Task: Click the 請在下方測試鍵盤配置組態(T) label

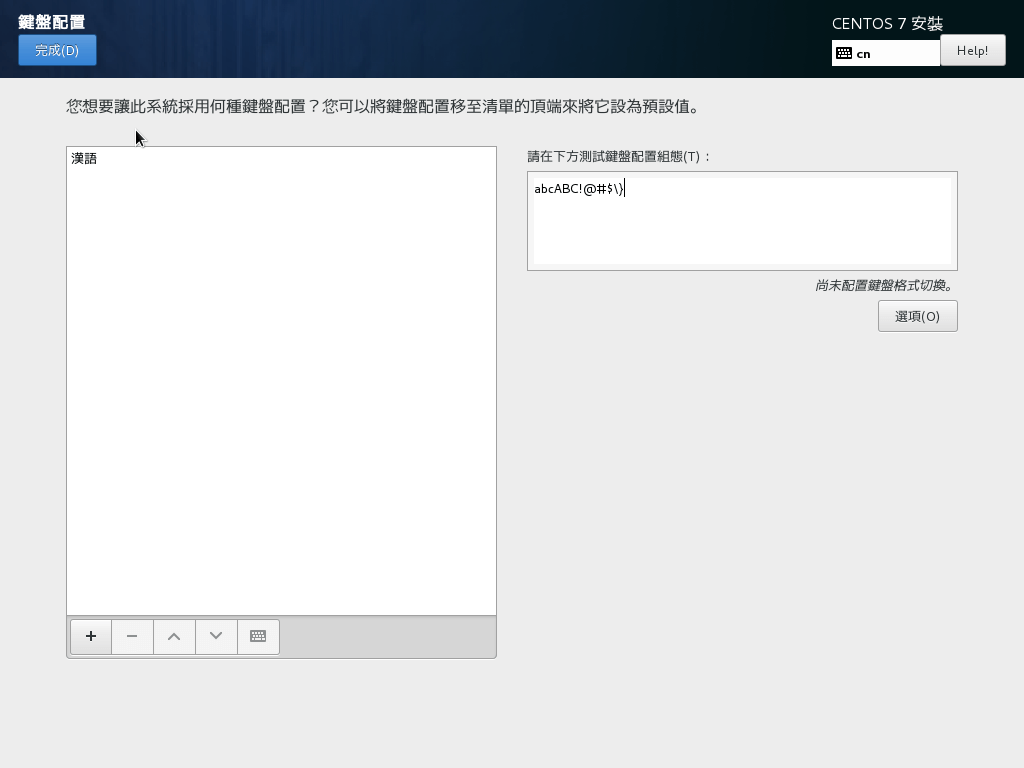Action: tap(619, 157)
